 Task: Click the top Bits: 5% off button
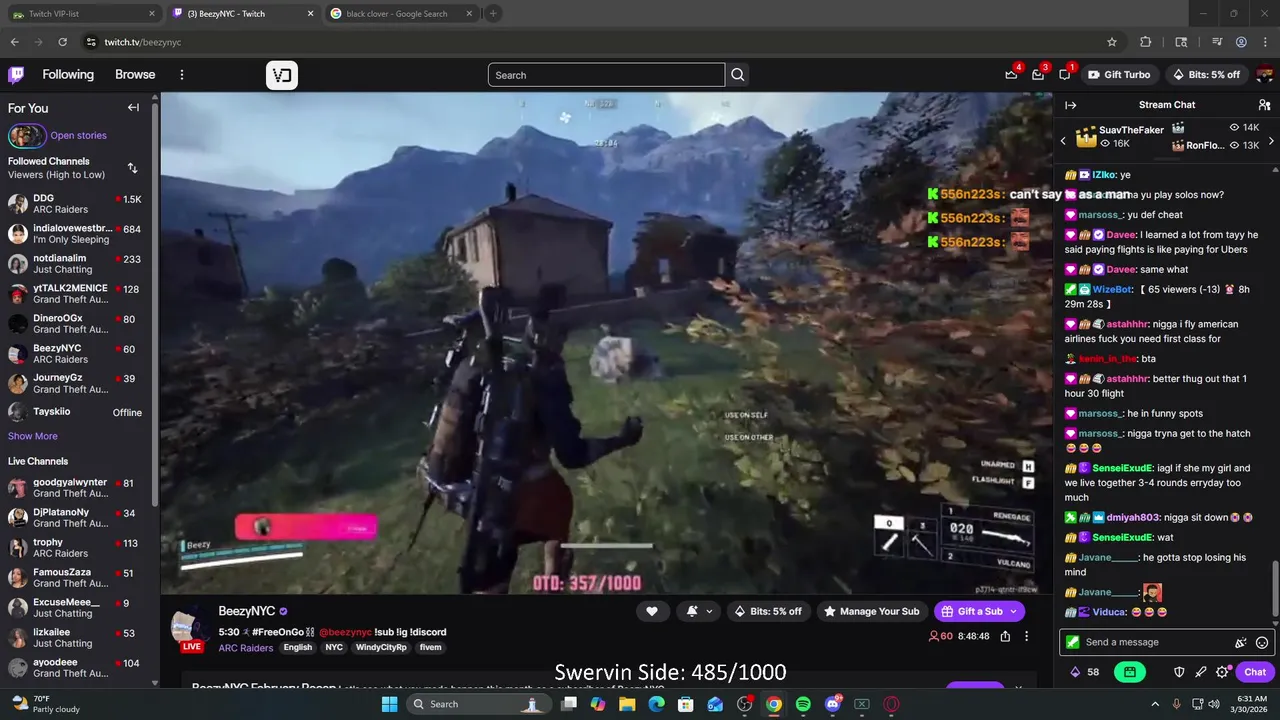pos(1206,75)
